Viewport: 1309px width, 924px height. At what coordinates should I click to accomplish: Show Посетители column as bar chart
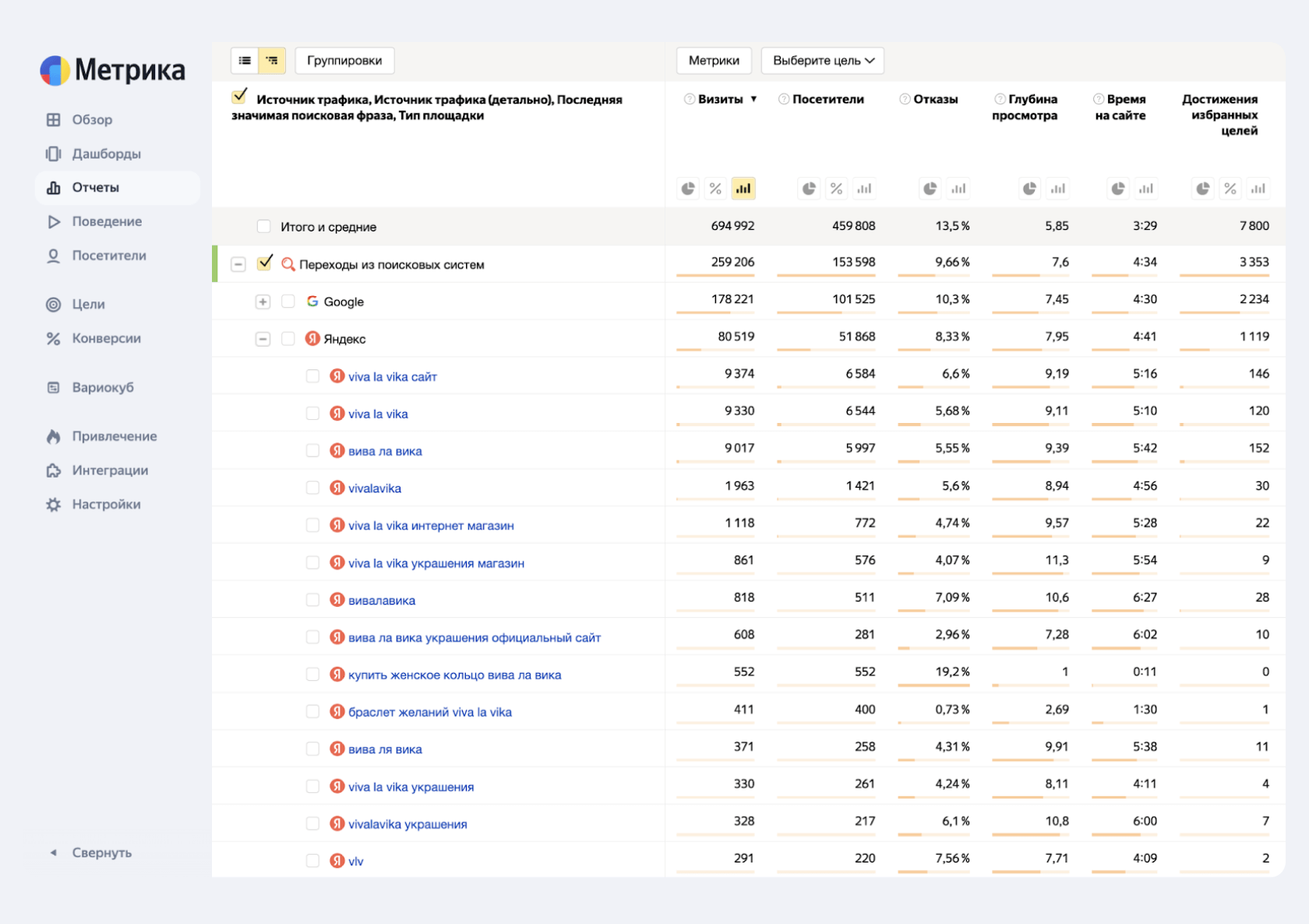pyautogui.click(x=864, y=189)
